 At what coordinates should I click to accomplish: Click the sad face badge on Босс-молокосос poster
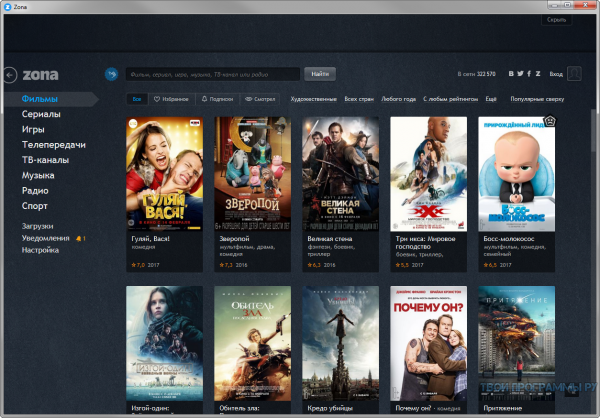(x=549, y=121)
